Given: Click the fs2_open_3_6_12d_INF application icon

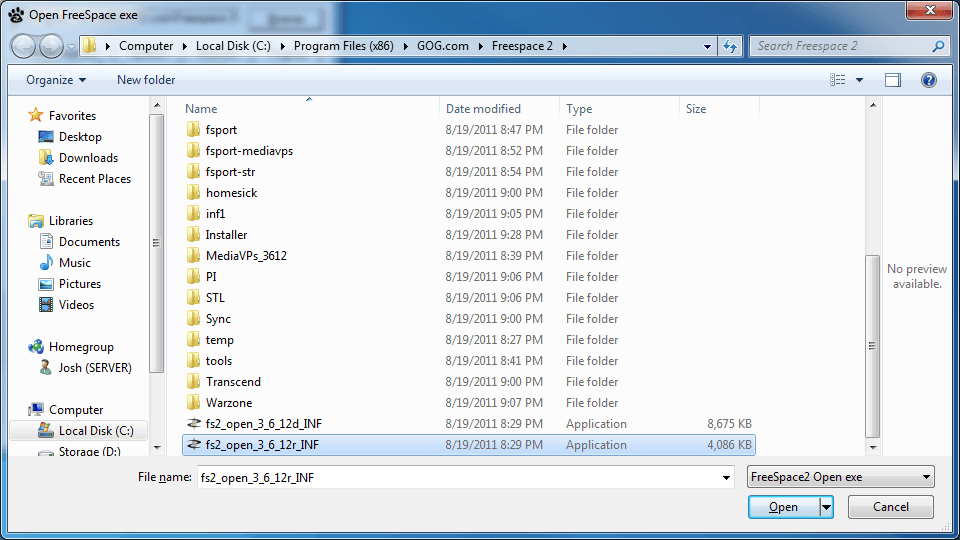Looking at the screenshot, I should tap(193, 424).
